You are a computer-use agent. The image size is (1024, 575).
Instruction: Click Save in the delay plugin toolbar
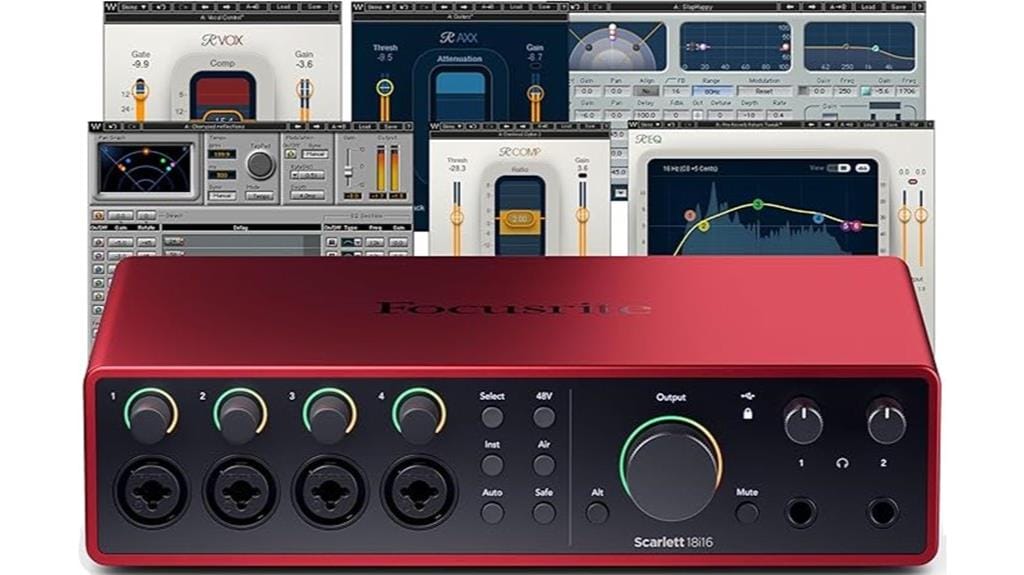(x=391, y=127)
